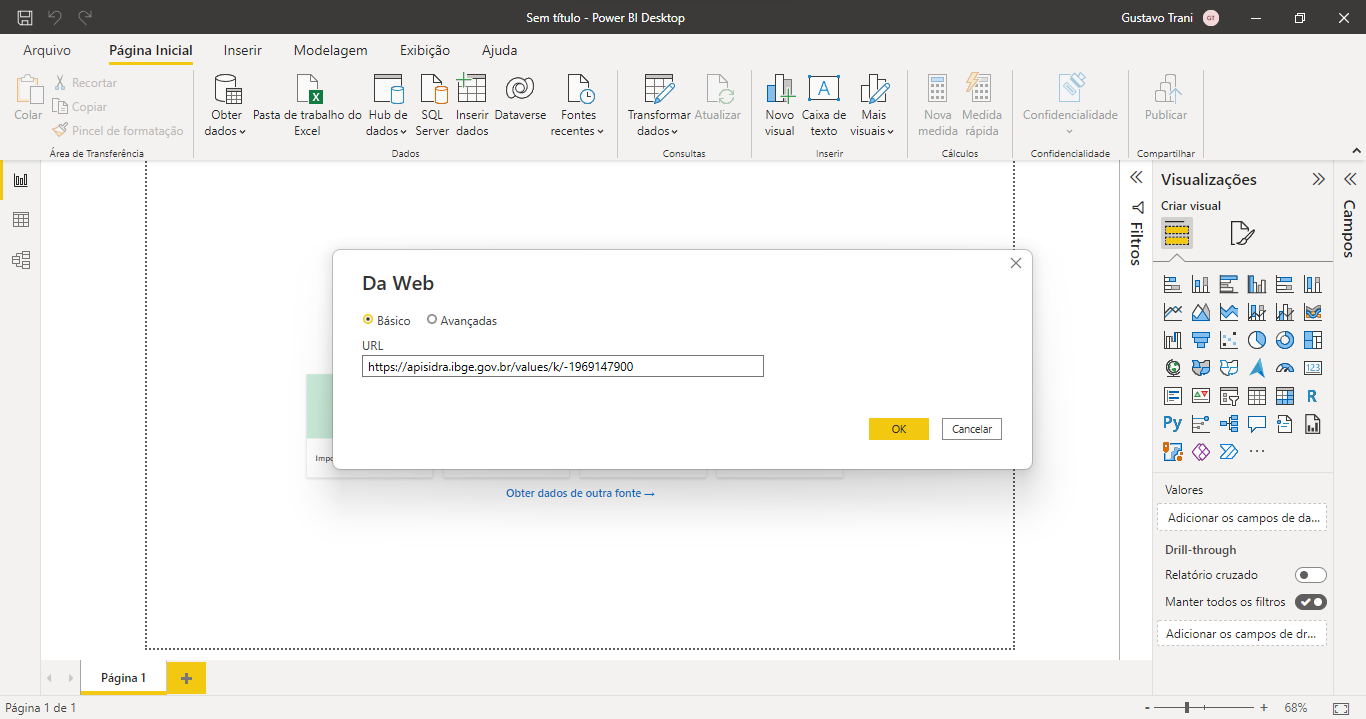This screenshot has height=719, width=1366.
Task: Confirm the URL with OK
Action: point(899,429)
